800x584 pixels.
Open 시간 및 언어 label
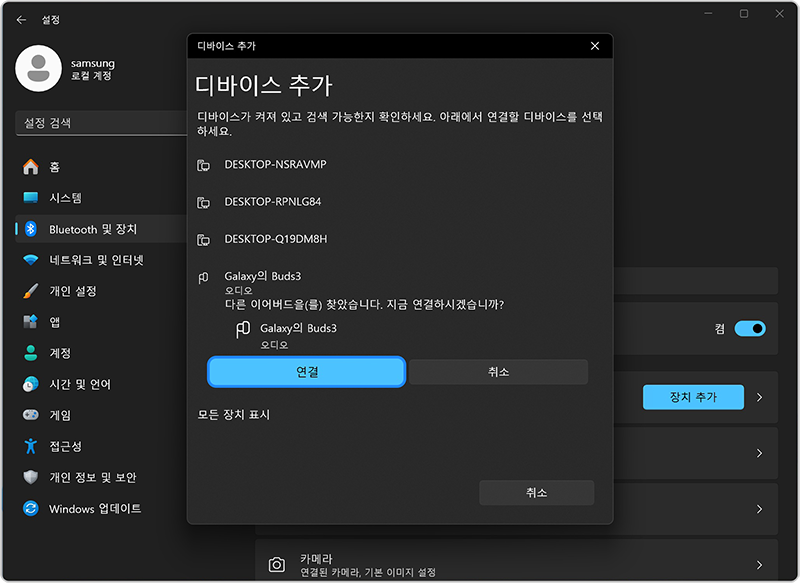pos(80,384)
